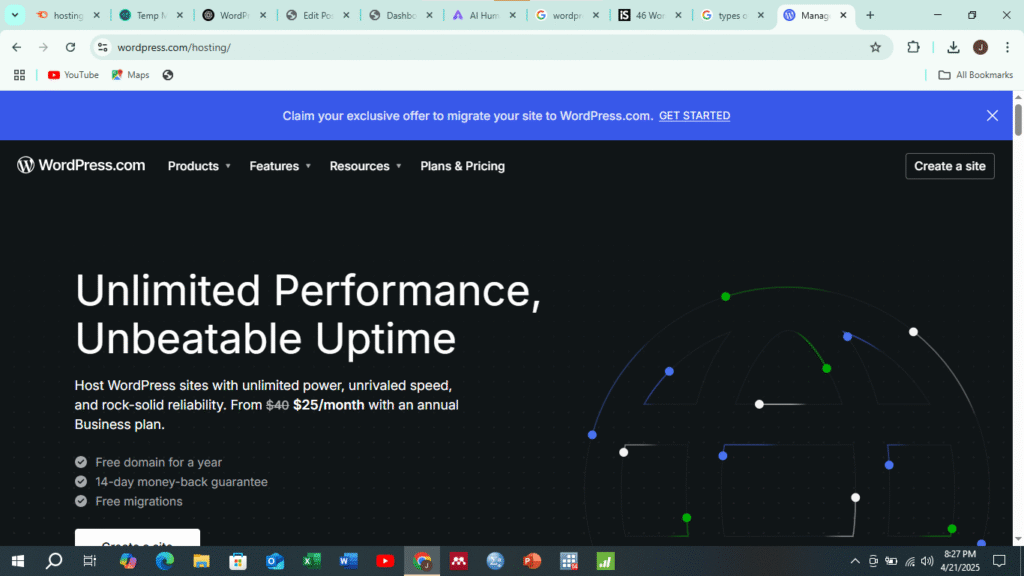Expand the Products menu
The width and height of the screenshot is (1024, 576).
pos(199,166)
